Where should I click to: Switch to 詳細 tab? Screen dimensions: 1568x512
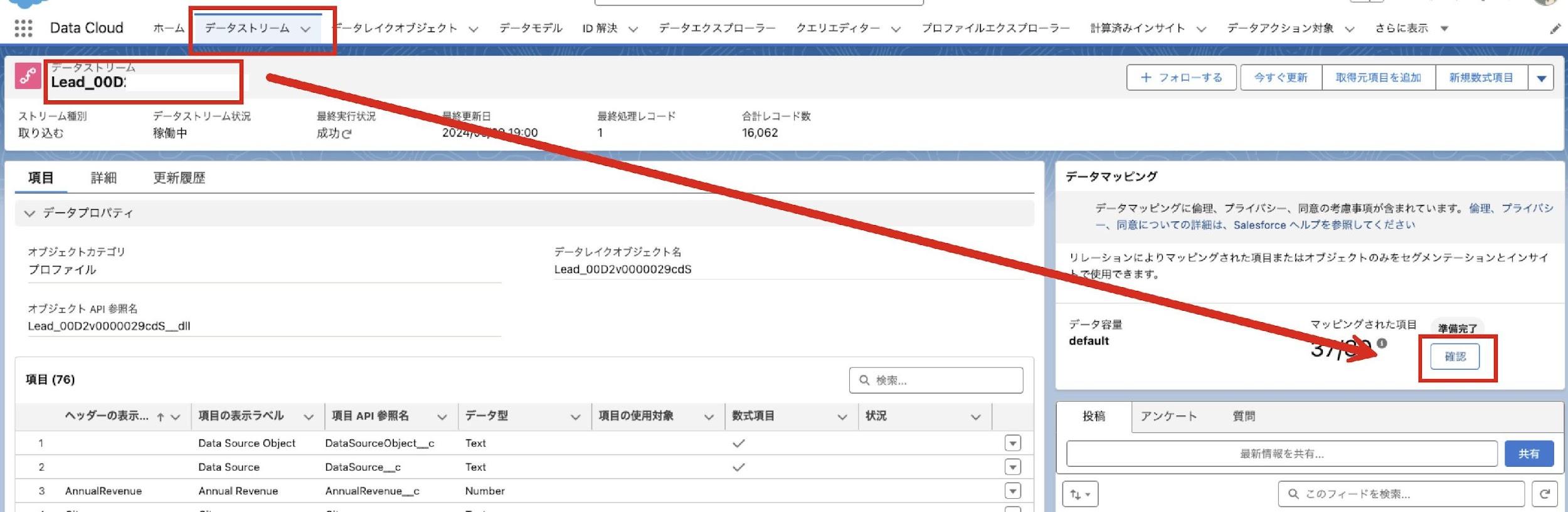click(103, 178)
